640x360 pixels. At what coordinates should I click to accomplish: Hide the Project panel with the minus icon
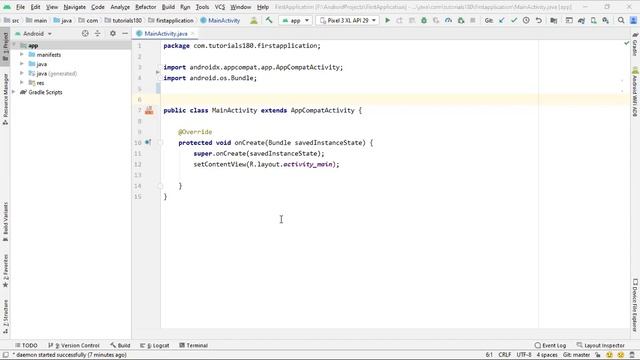pos(125,33)
